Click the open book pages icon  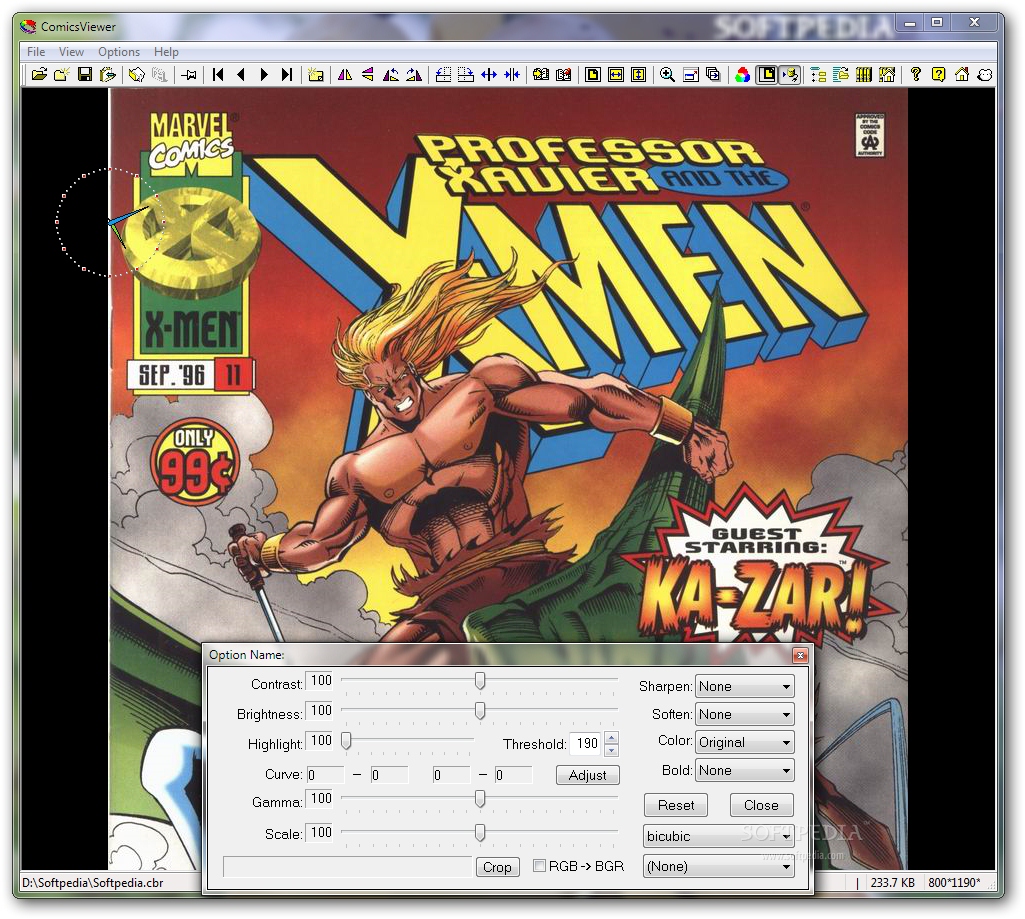pyautogui.click(x=541, y=75)
